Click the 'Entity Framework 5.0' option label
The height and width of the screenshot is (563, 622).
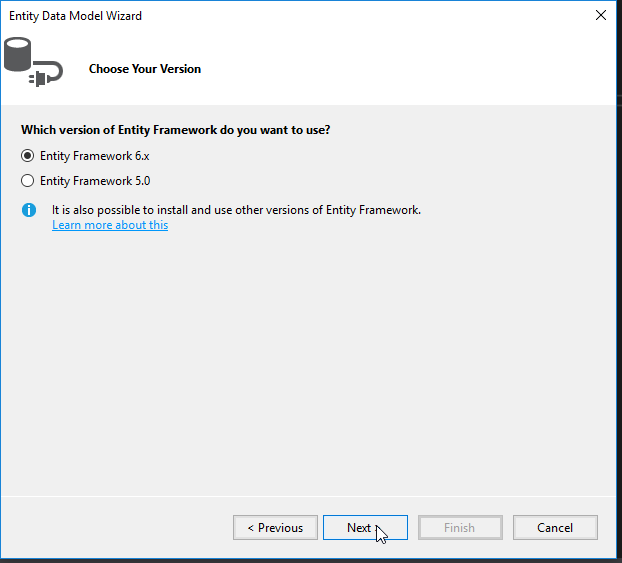[x=94, y=181]
